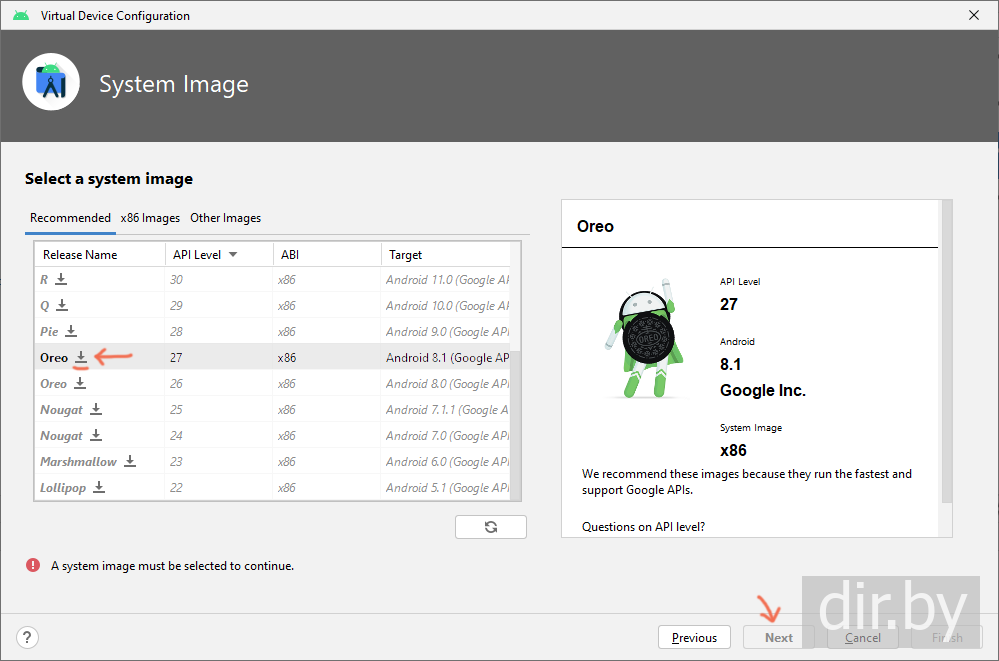
Task: Sort by API Level column arrow
Action: [x=233, y=255]
